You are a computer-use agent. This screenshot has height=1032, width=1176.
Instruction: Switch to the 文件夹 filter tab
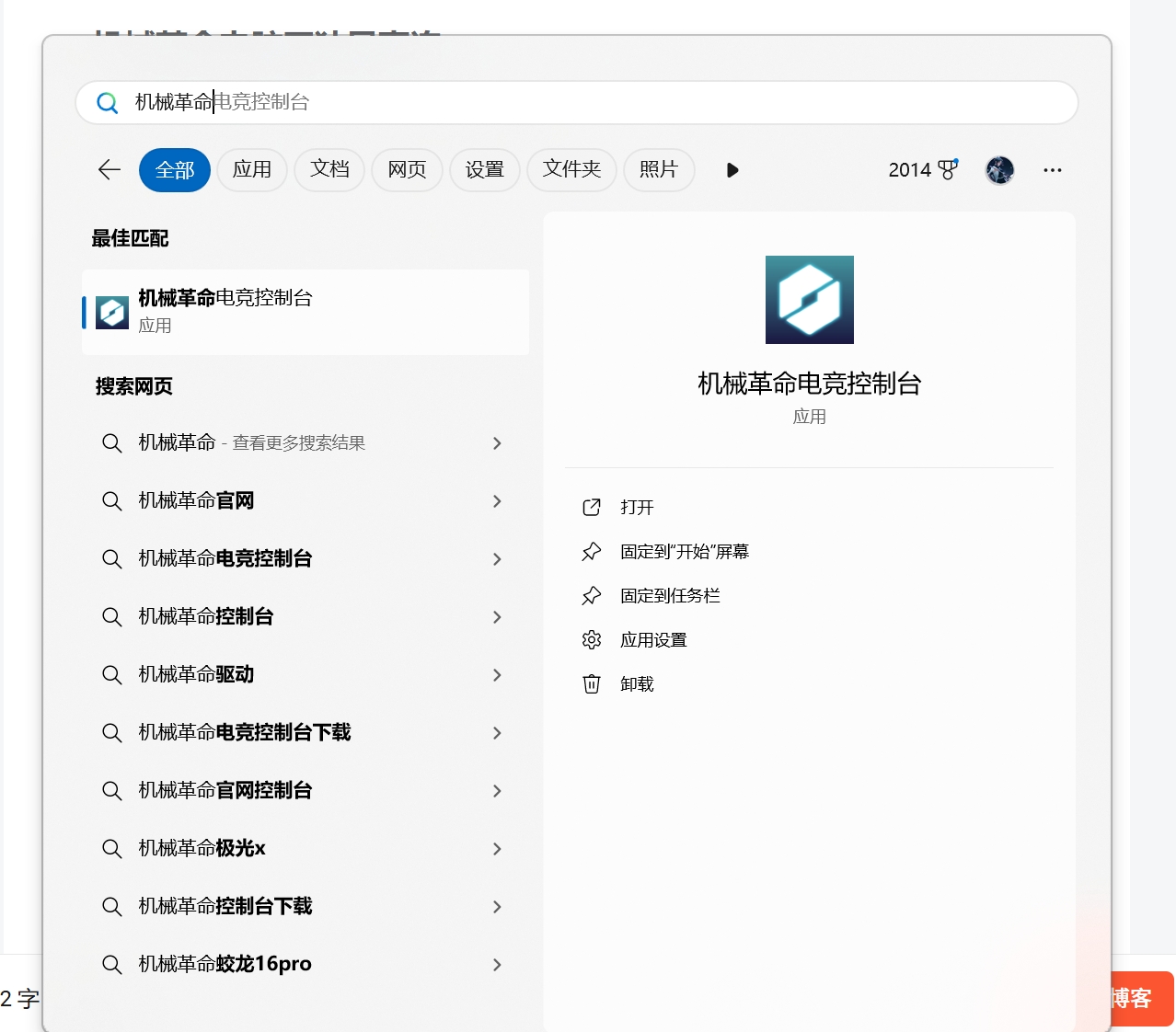(571, 170)
